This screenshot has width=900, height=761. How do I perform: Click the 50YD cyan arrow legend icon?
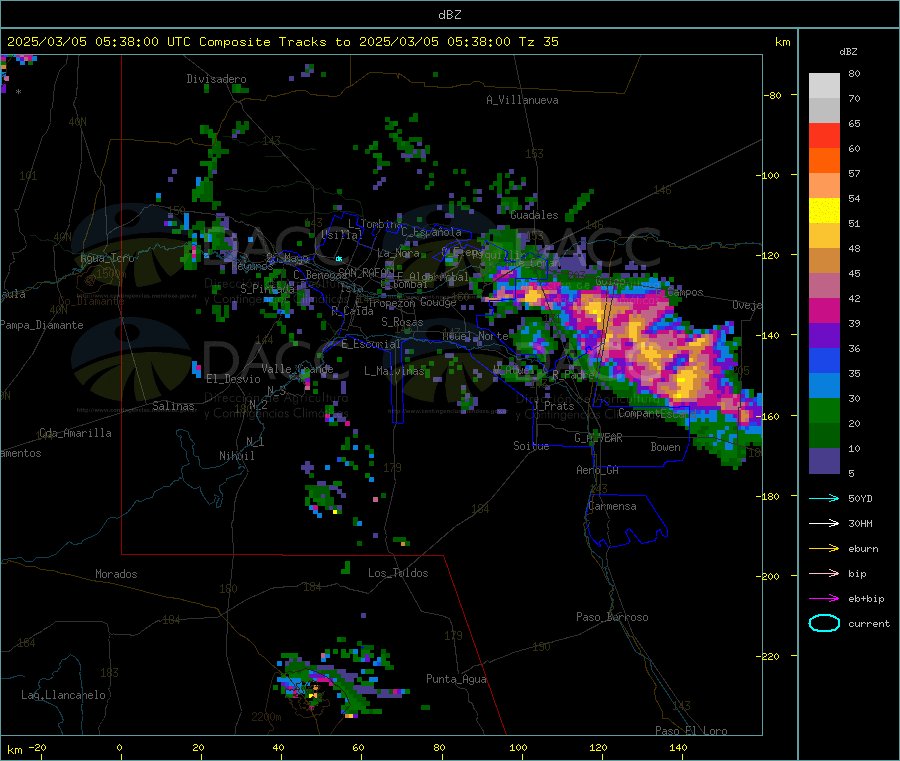click(824, 498)
